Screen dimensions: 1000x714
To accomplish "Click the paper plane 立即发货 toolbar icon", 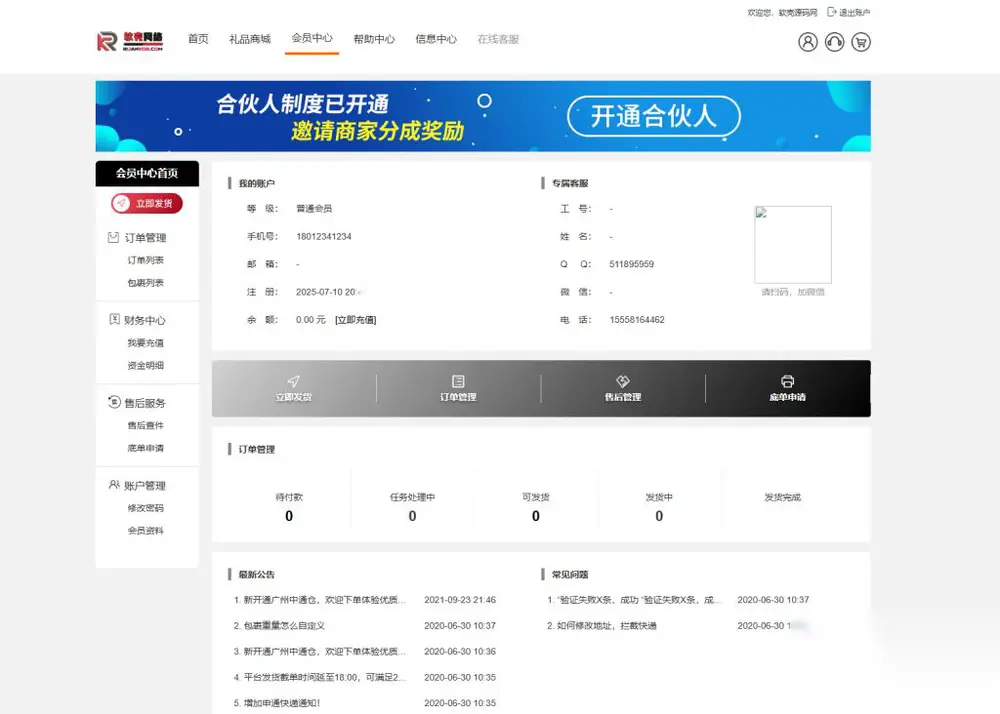I will (x=293, y=381).
